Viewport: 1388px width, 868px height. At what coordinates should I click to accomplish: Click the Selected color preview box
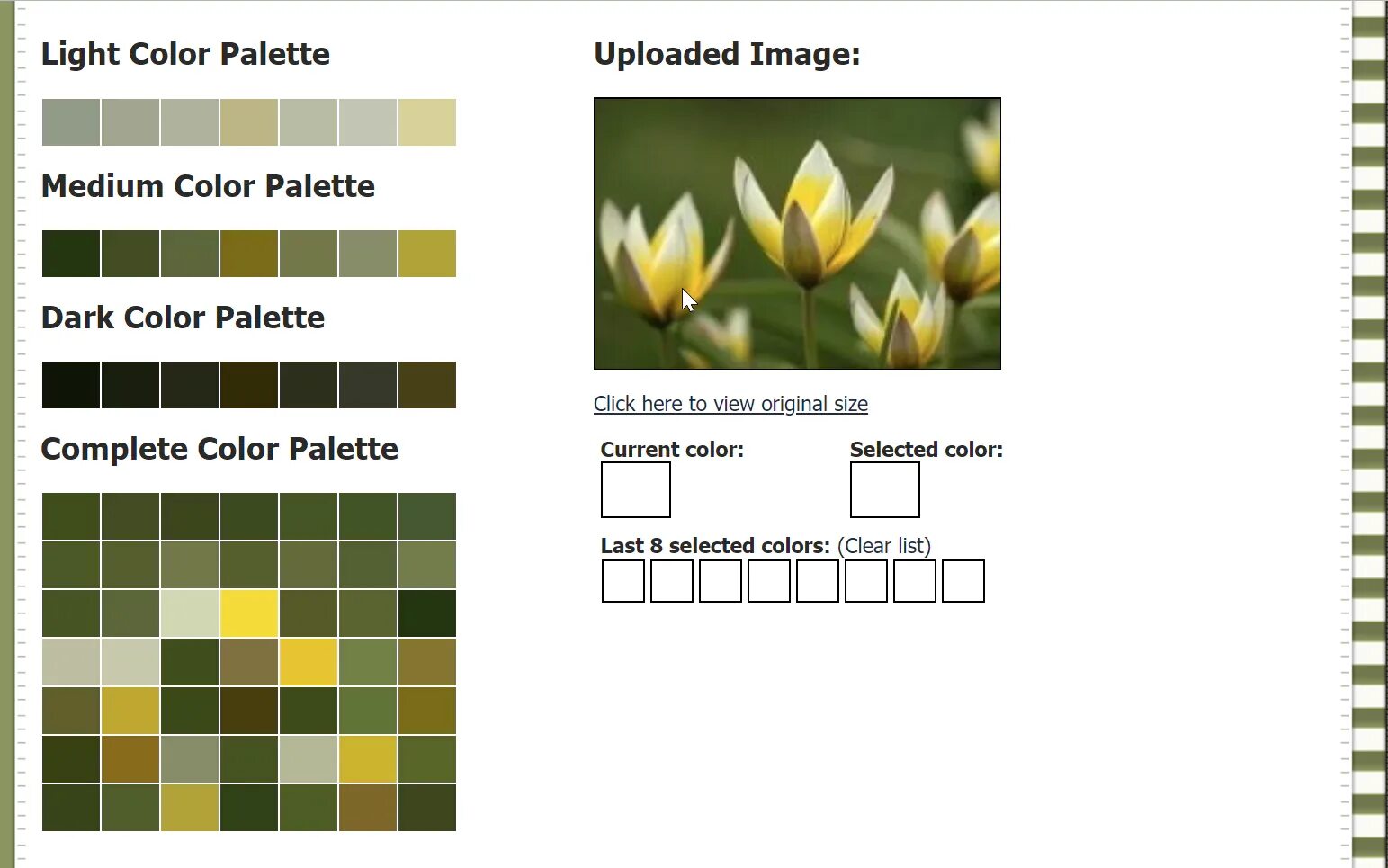pos(884,490)
